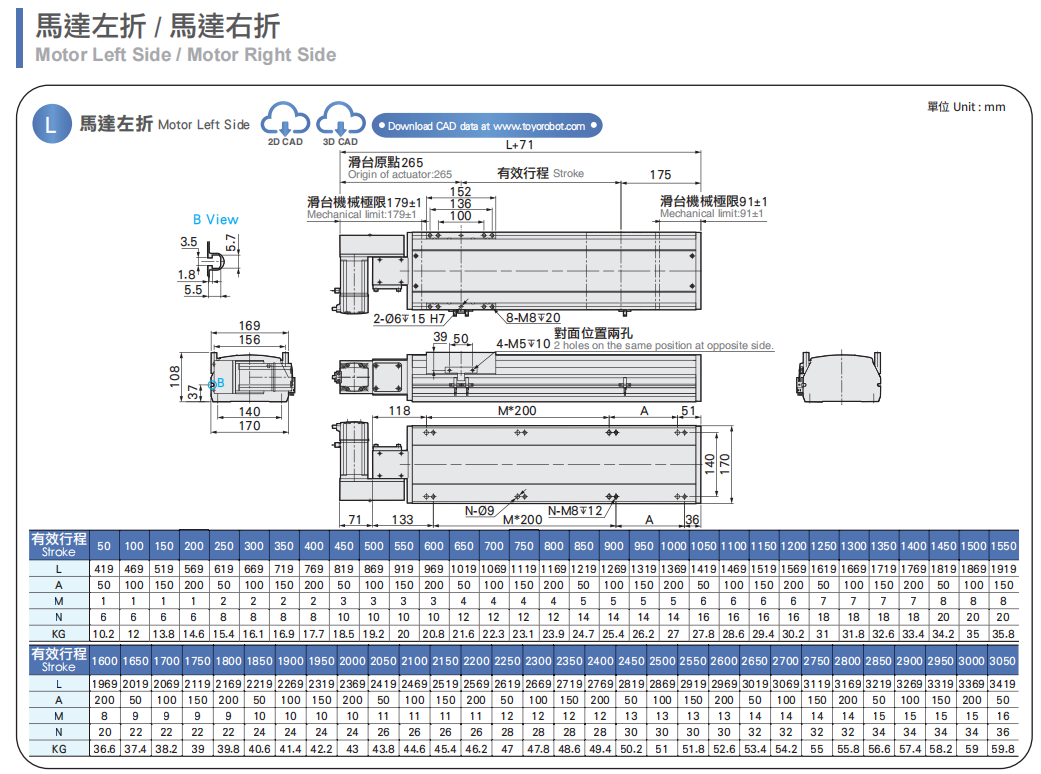Viewport: 1041px width, 774px height.
Task: Select the KG row label in second table
Action: (59, 748)
